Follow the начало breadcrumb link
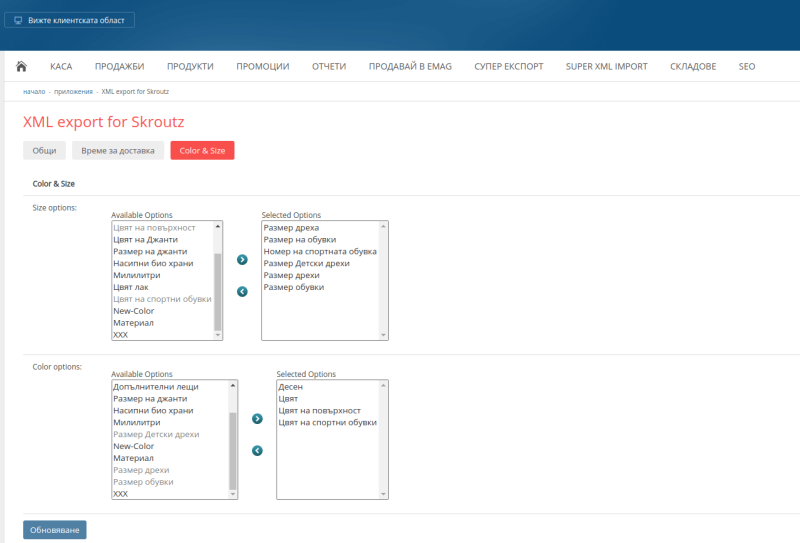800x543 pixels. coord(34,92)
